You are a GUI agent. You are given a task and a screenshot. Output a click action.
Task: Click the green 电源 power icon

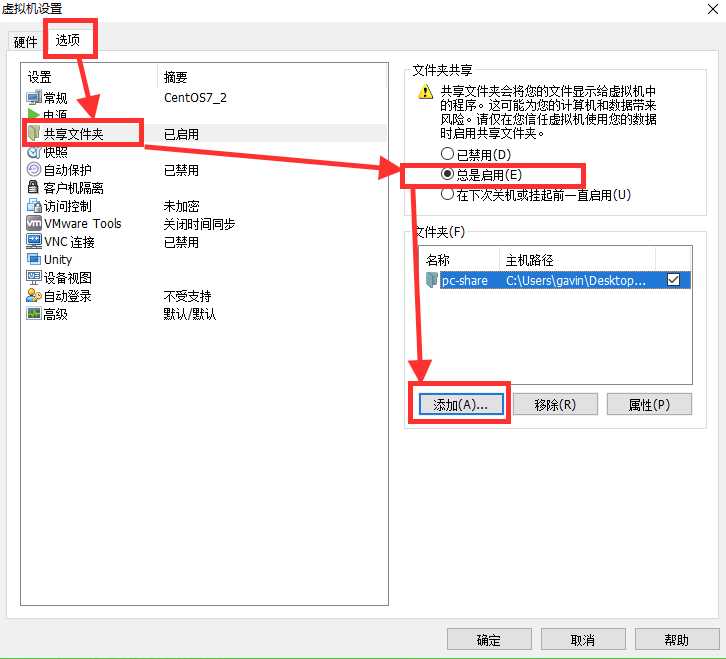pyautogui.click(x=33, y=113)
